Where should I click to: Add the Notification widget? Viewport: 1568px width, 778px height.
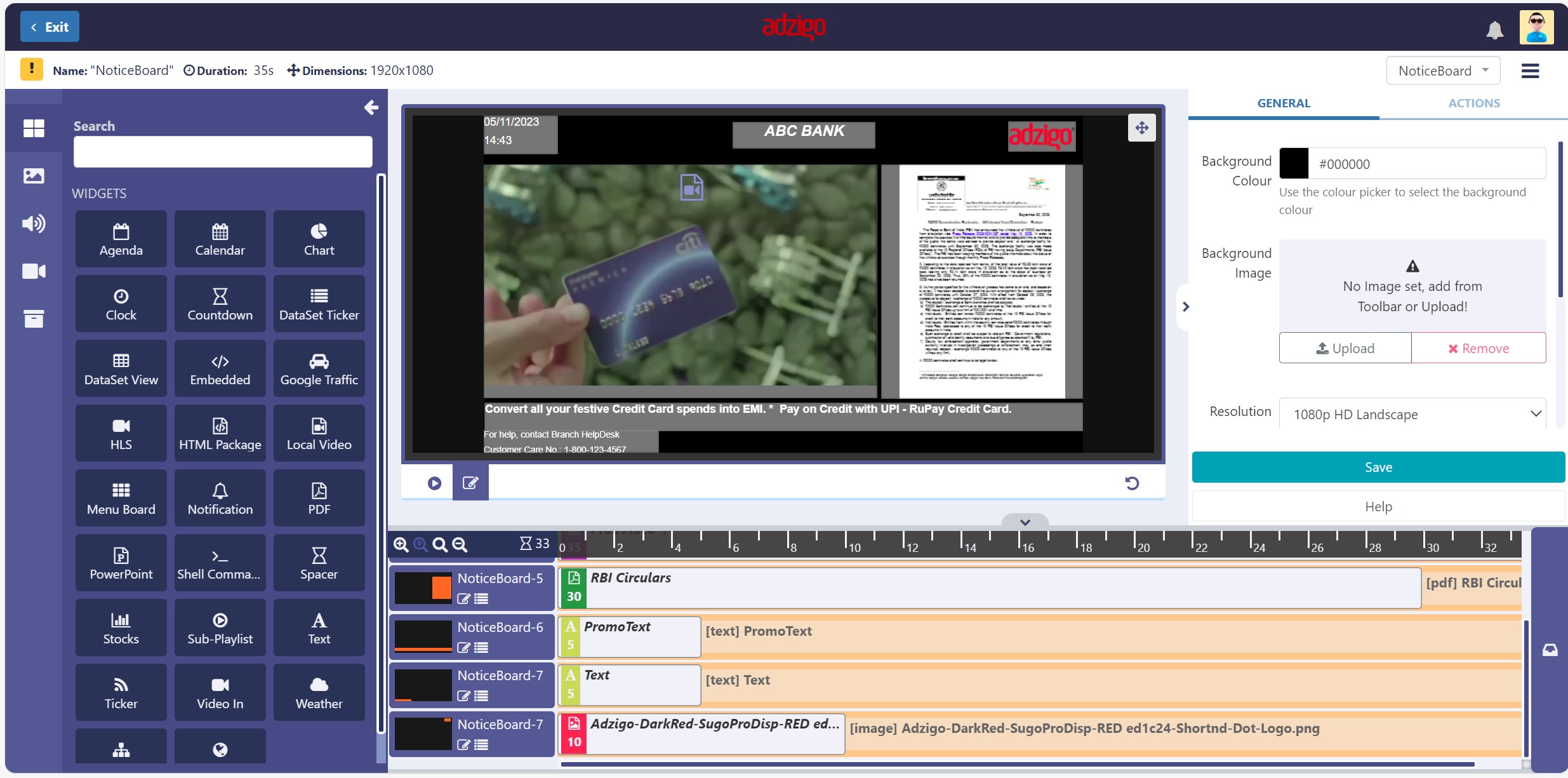coord(220,498)
